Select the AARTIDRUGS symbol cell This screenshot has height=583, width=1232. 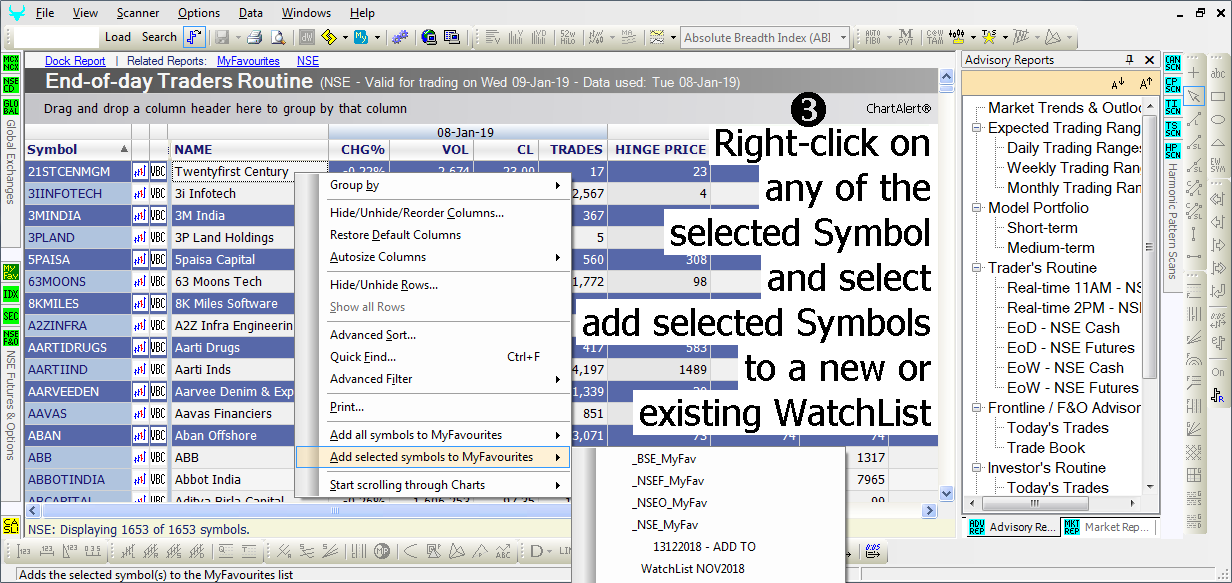[78, 348]
